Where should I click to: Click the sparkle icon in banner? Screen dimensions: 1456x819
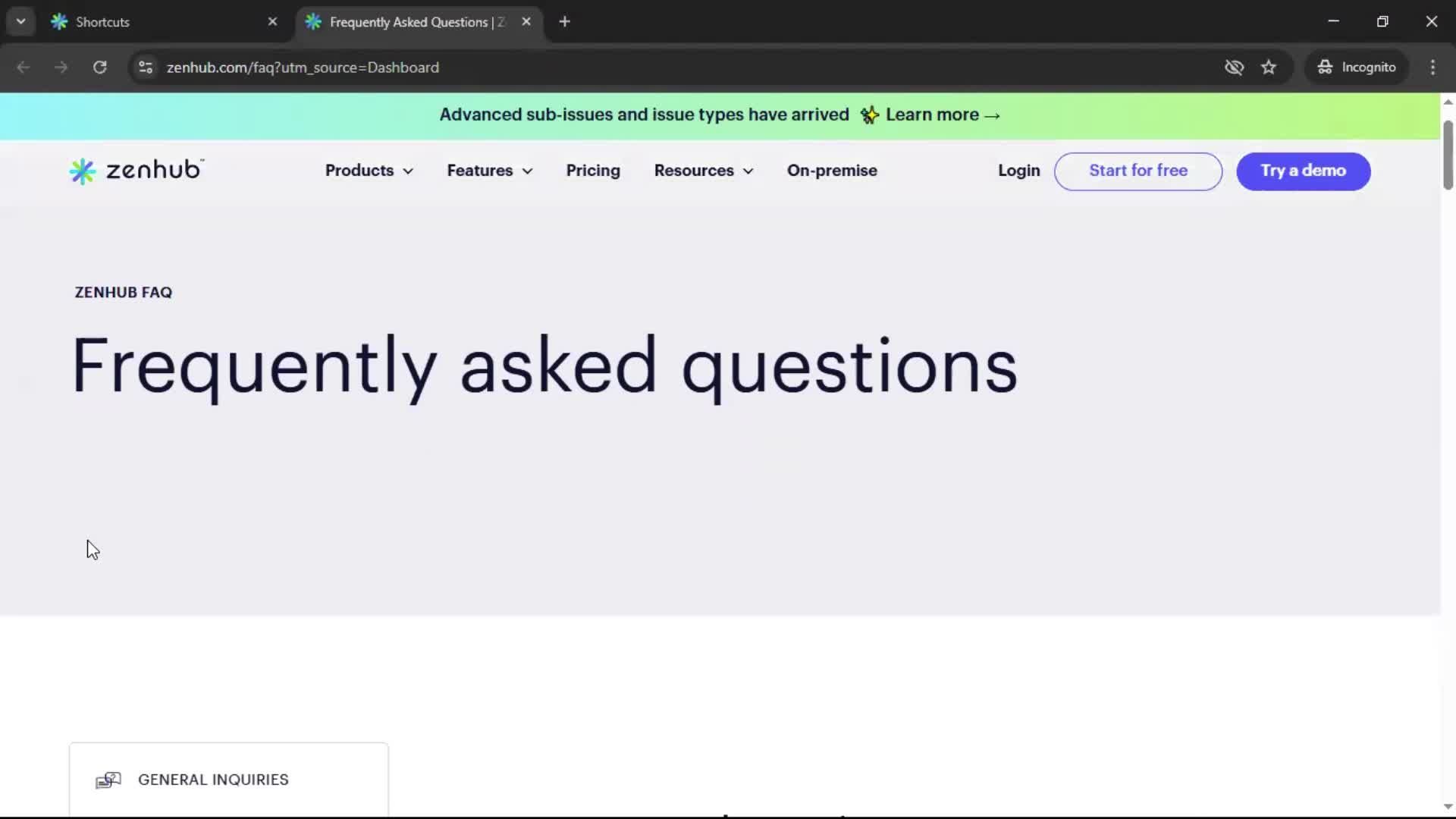click(870, 115)
